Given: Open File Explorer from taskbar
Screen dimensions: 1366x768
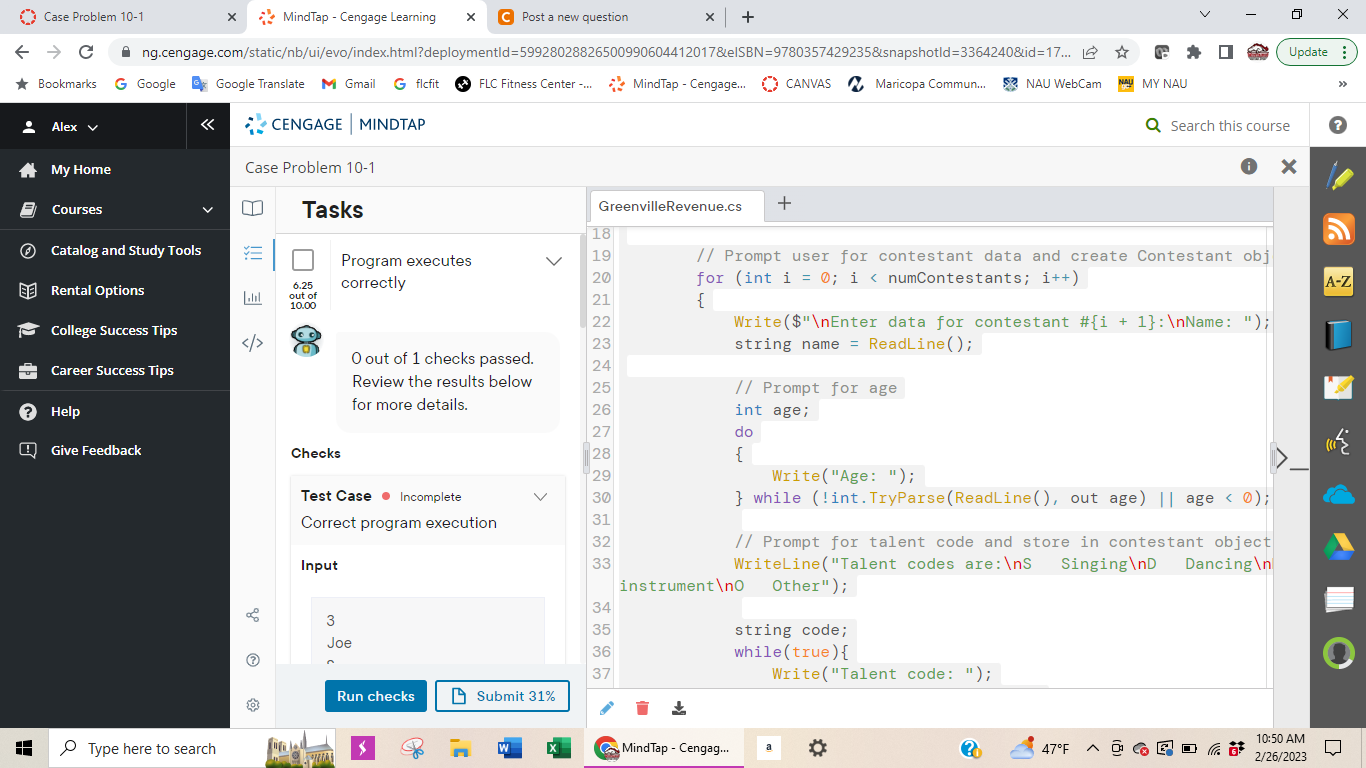Looking at the screenshot, I should [460, 748].
